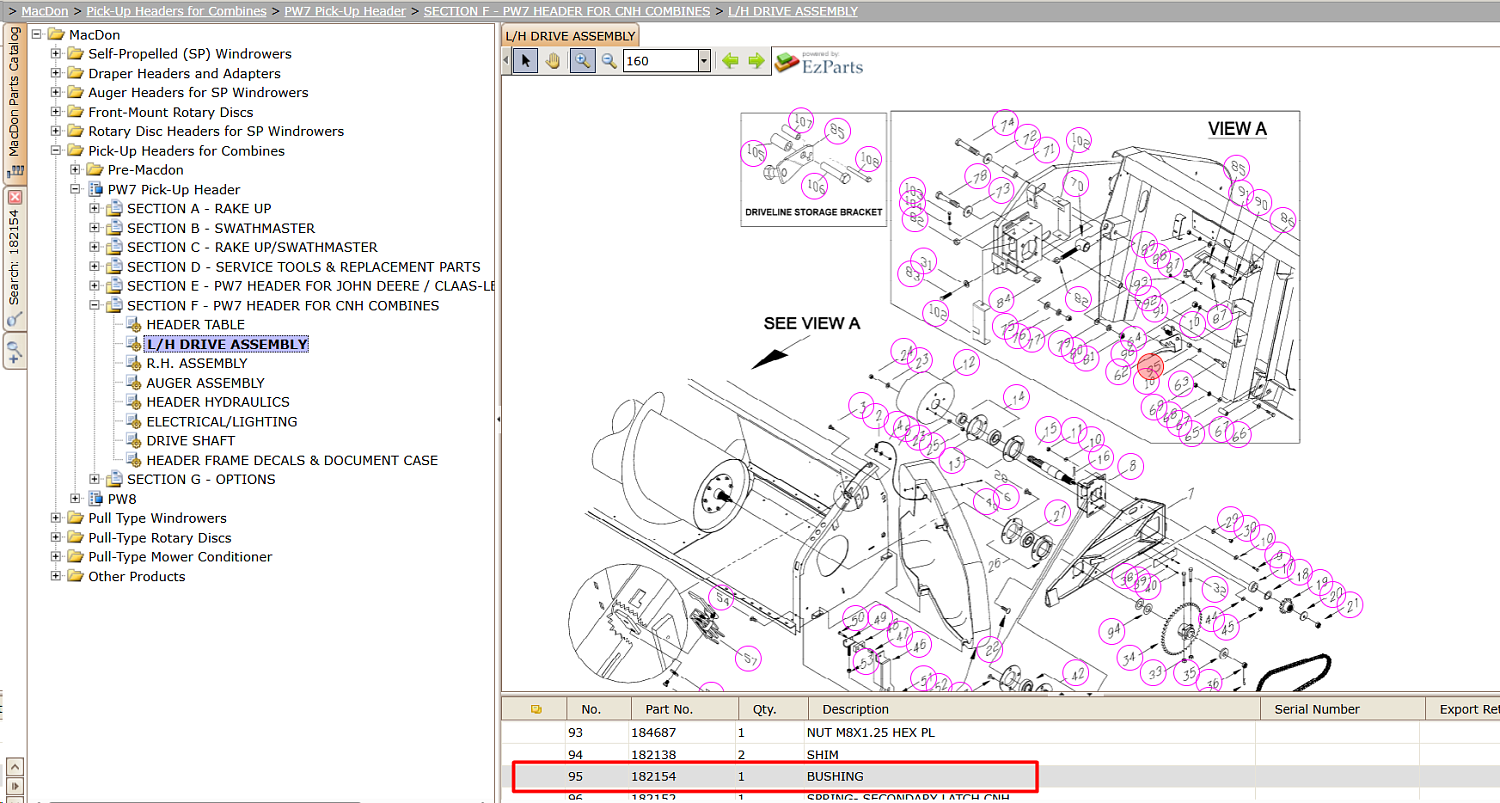Image resolution: width=1500 pixels, height=803 pixels.
Task: Switch to Search: 182154 side tab
Action: tap(14, 258)
